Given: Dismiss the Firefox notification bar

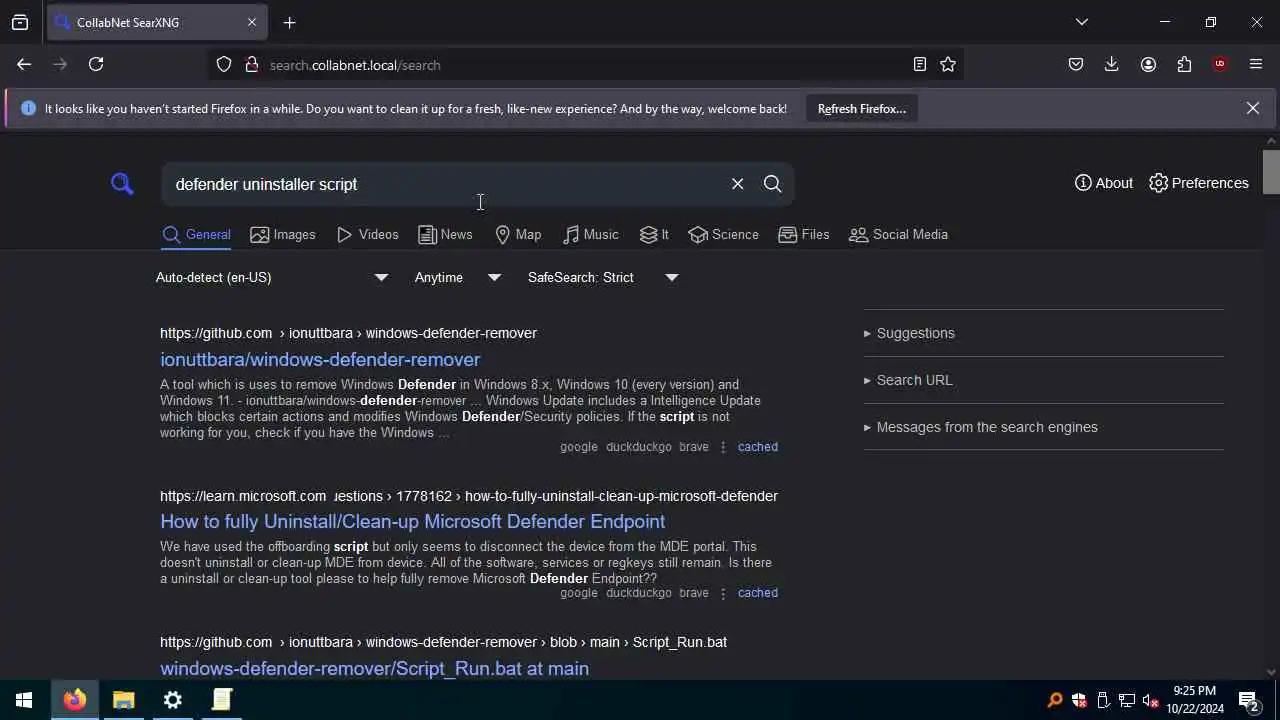Looking at the screenshot, I should 1252,108.
